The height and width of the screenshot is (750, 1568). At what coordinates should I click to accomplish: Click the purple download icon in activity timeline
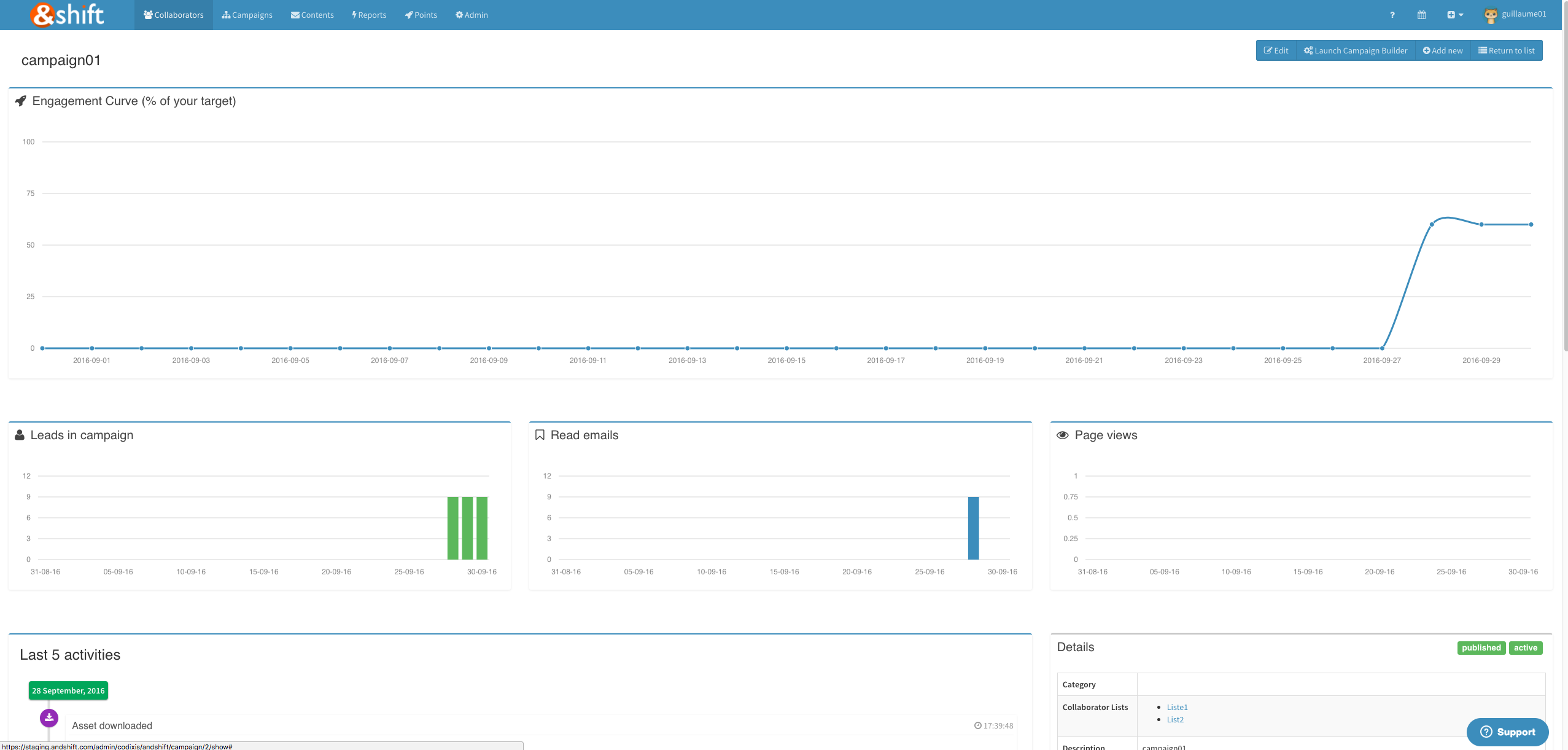click(x=49, y=717)
